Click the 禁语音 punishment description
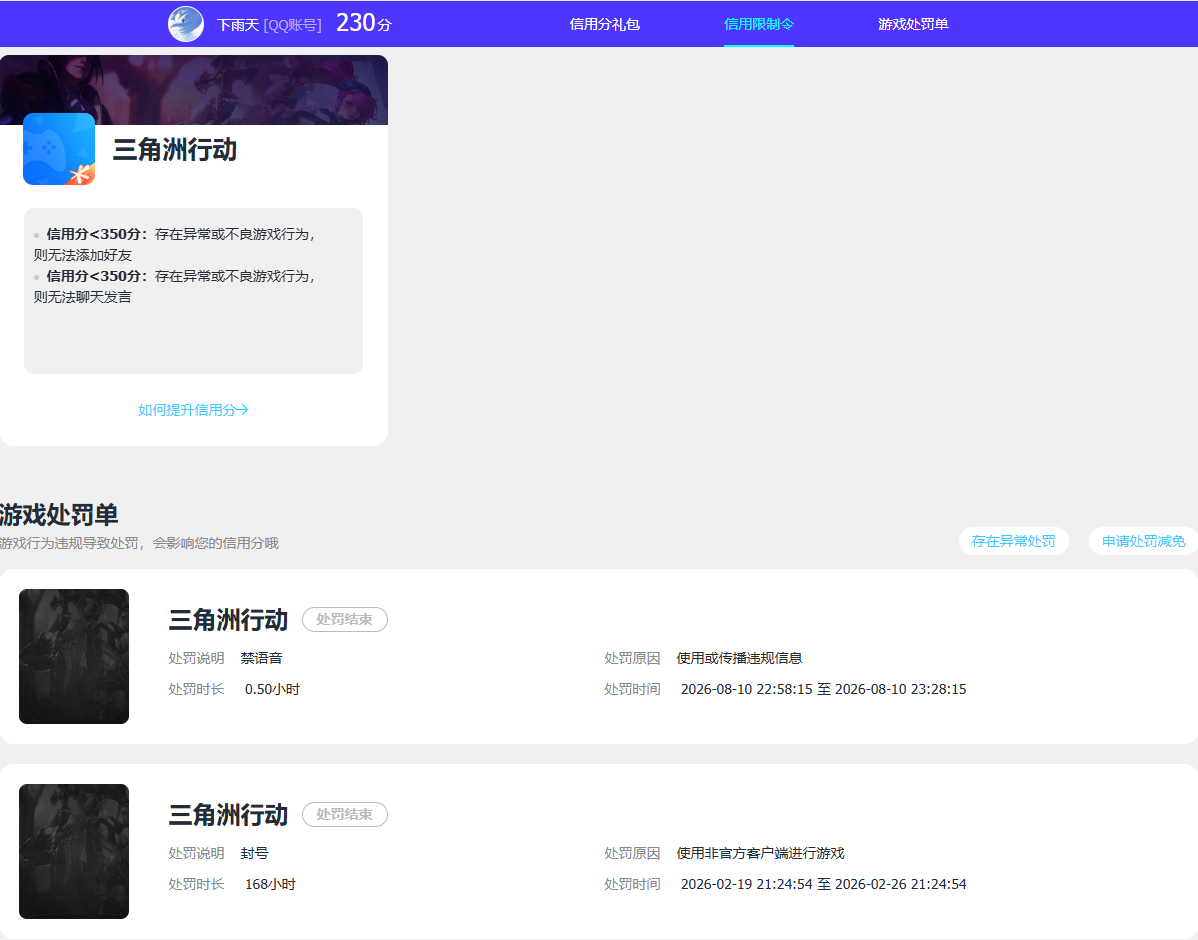Image resolution: width=1198 pixels, height=940 pixels. 261,658
